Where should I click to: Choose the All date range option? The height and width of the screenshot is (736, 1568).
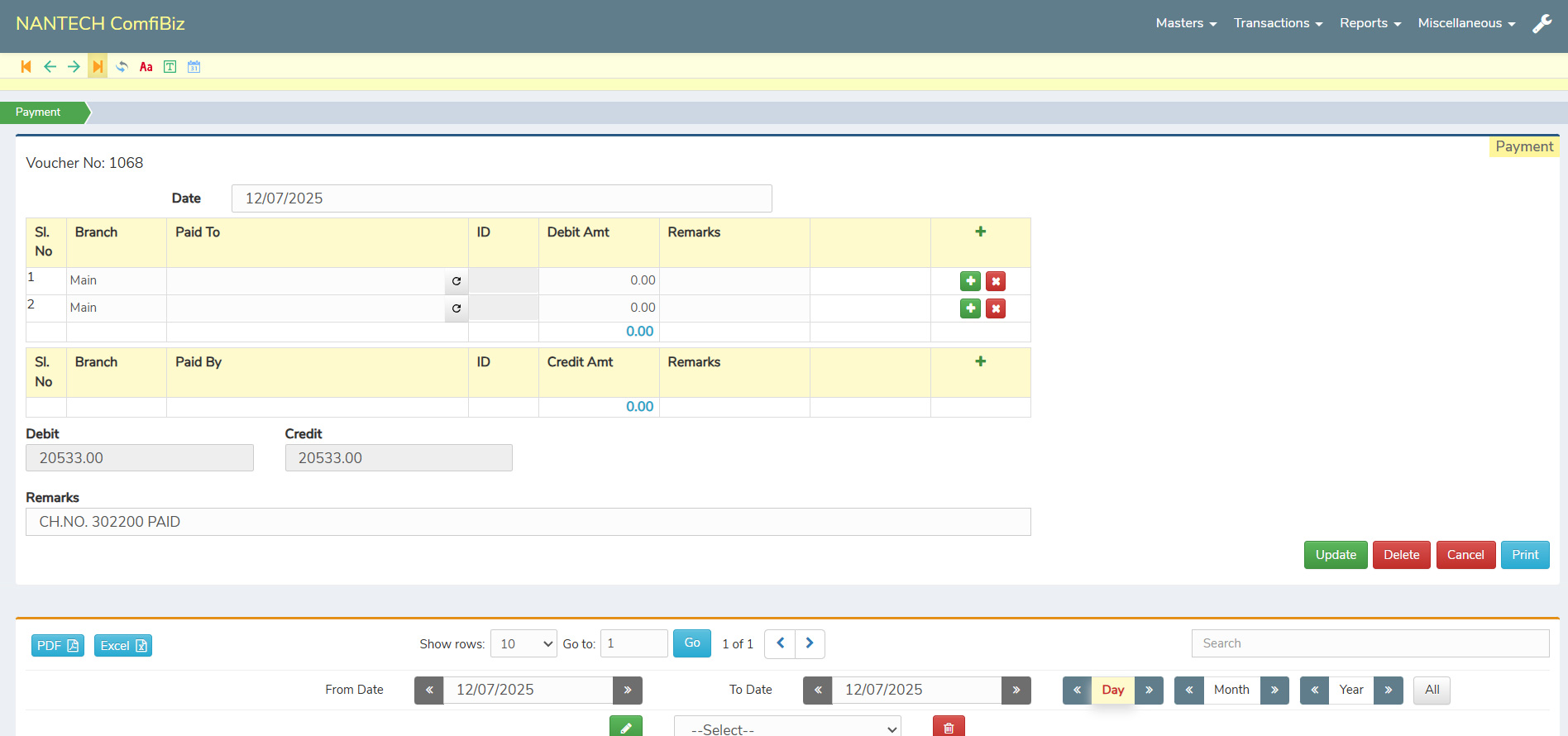click(1432, 690)
